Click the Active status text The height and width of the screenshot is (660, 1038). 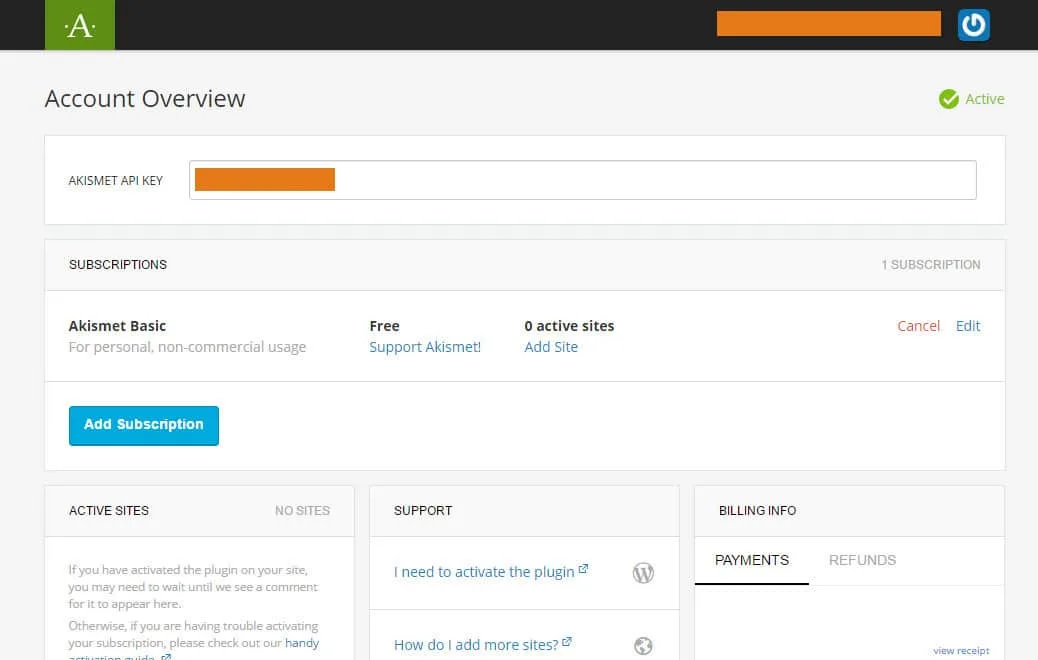tap(984, 99)
